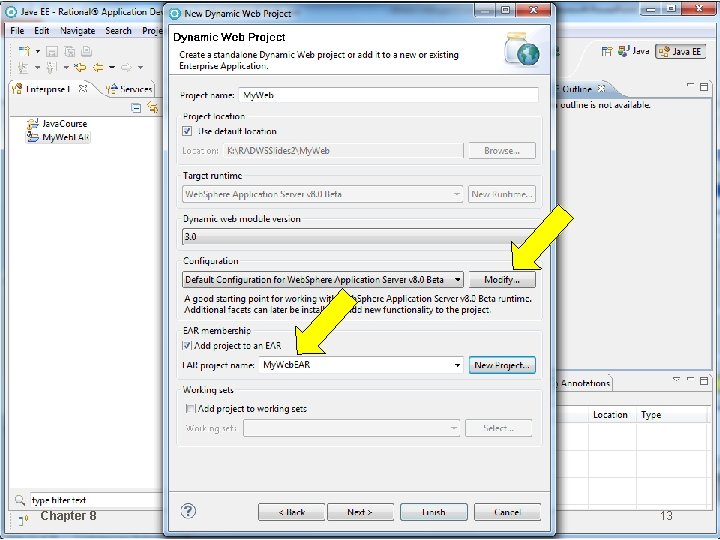The image size is (720, 540).
Task: Click the Previous Annotation toolbar icon
Action: point(52,68)
